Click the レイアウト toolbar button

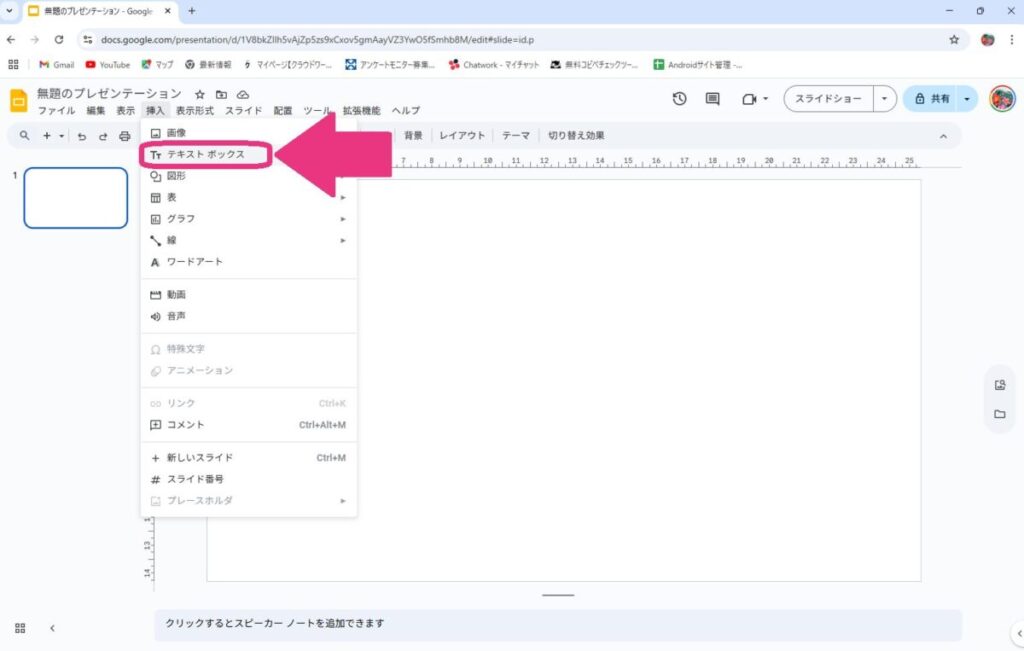(462, 136)
